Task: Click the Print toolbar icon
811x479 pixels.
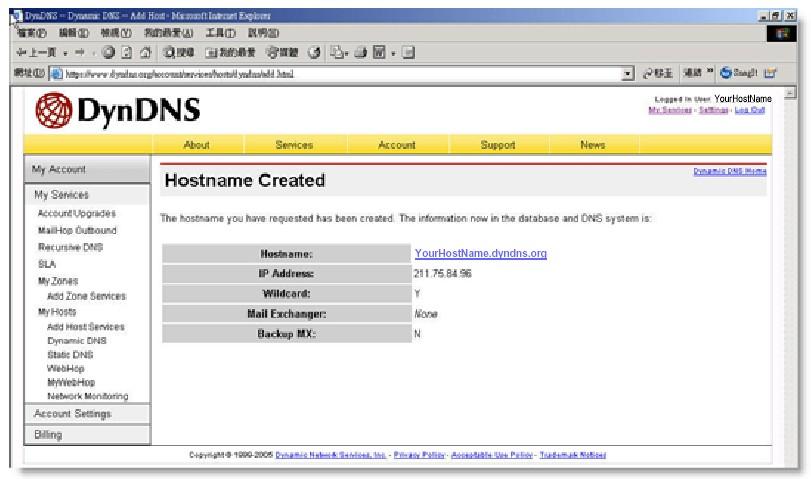Action: pos(361,52)
